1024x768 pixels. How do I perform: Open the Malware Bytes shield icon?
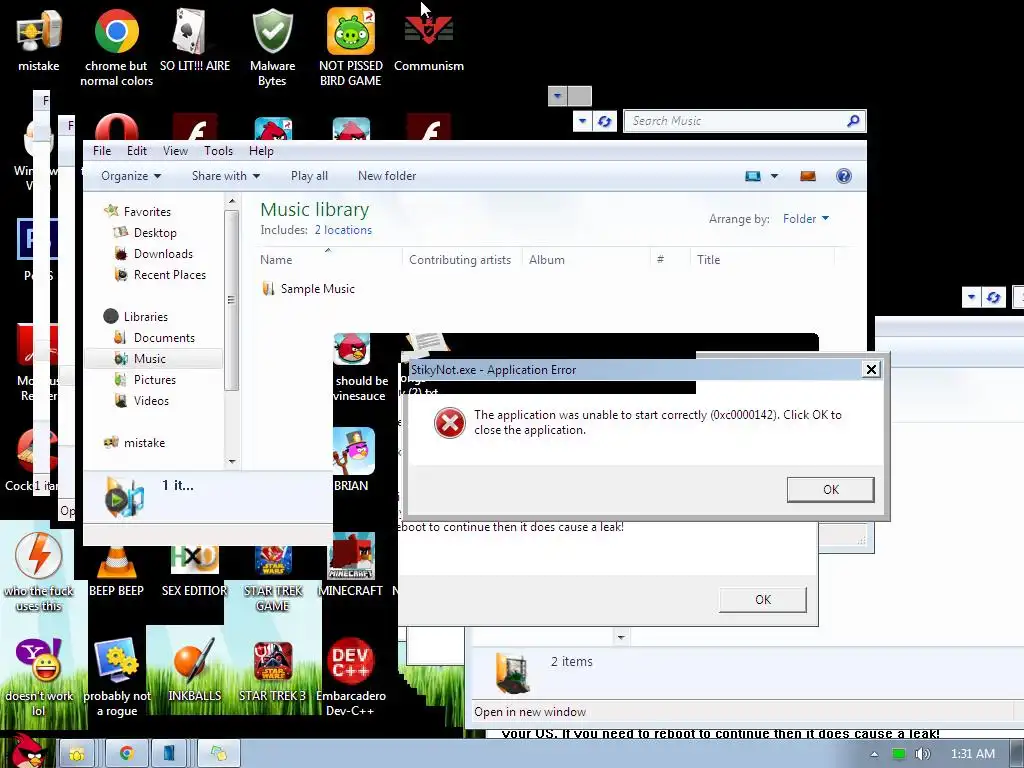click(272, 47)
